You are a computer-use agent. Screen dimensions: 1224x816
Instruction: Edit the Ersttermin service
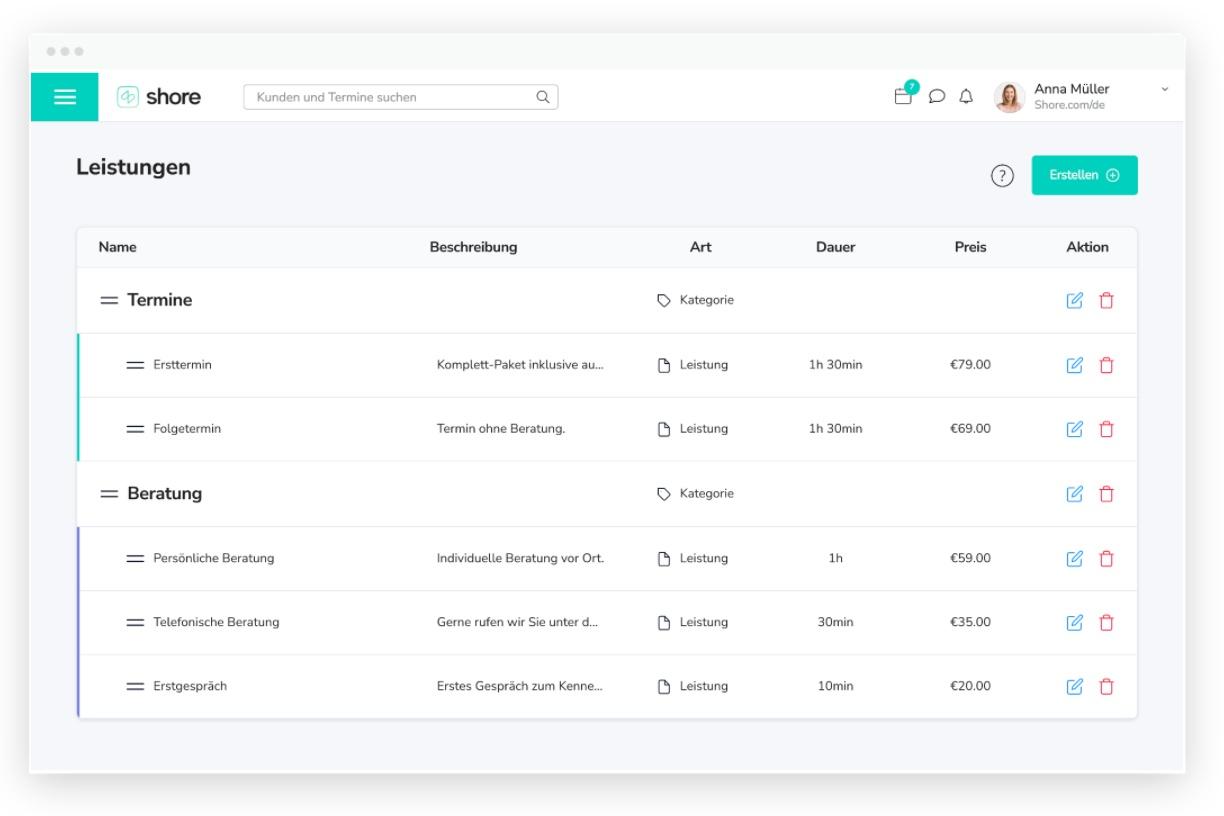(1075, 365)
